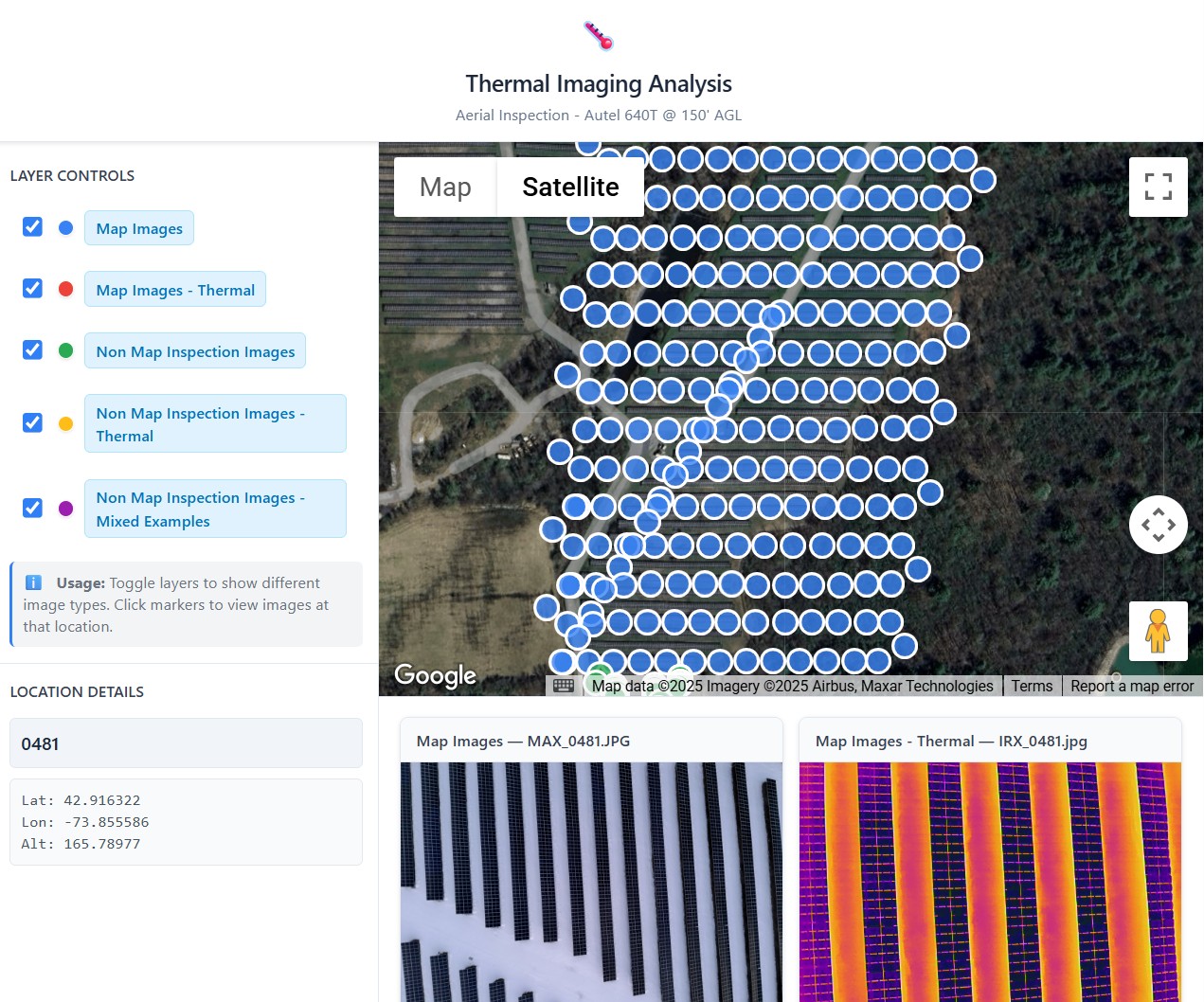This screenshot has width=1204, height=1002.
Task: Click the orange color dot for Thermal layer
Action: (65, 422)
